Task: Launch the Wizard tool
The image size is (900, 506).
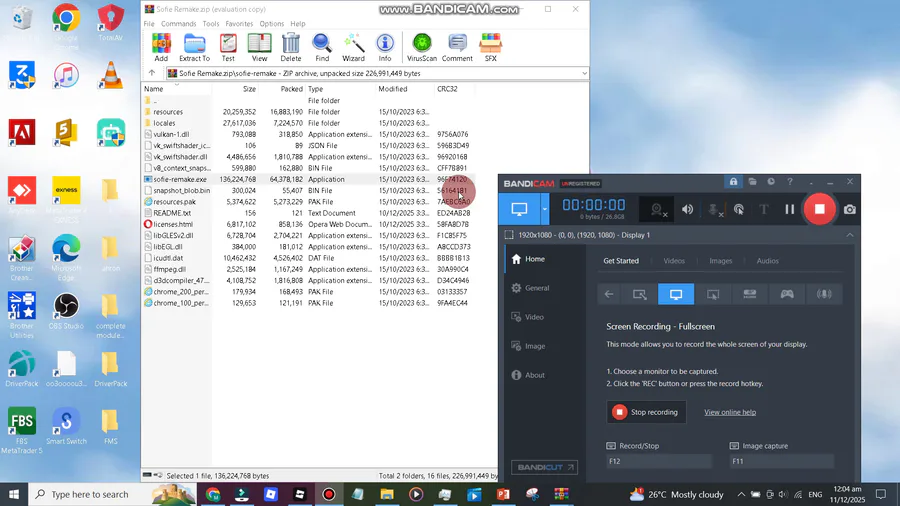Action: (354, 47)
